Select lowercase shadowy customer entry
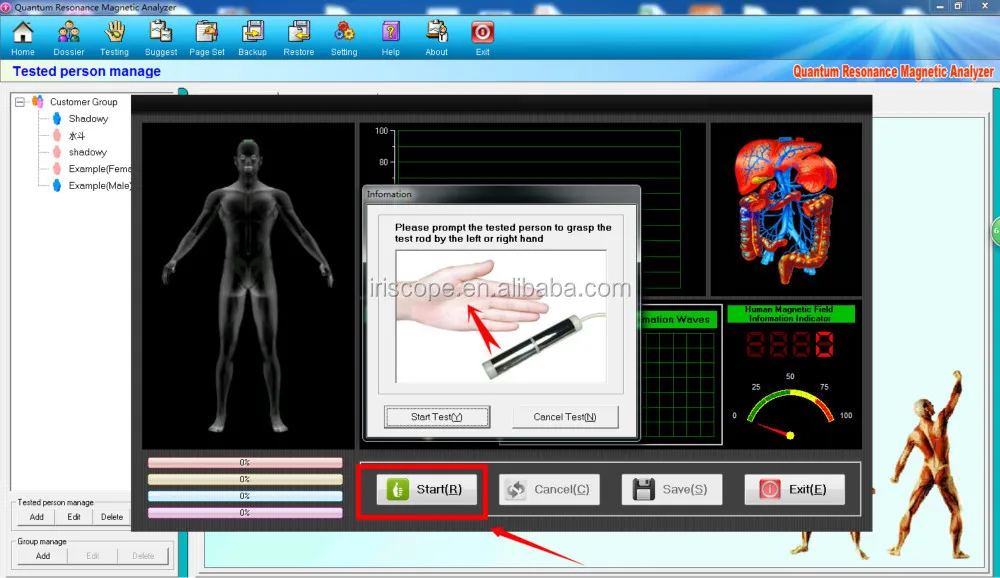The width and height of the screenshot is (1000, 578). click(x=87, y=152)
